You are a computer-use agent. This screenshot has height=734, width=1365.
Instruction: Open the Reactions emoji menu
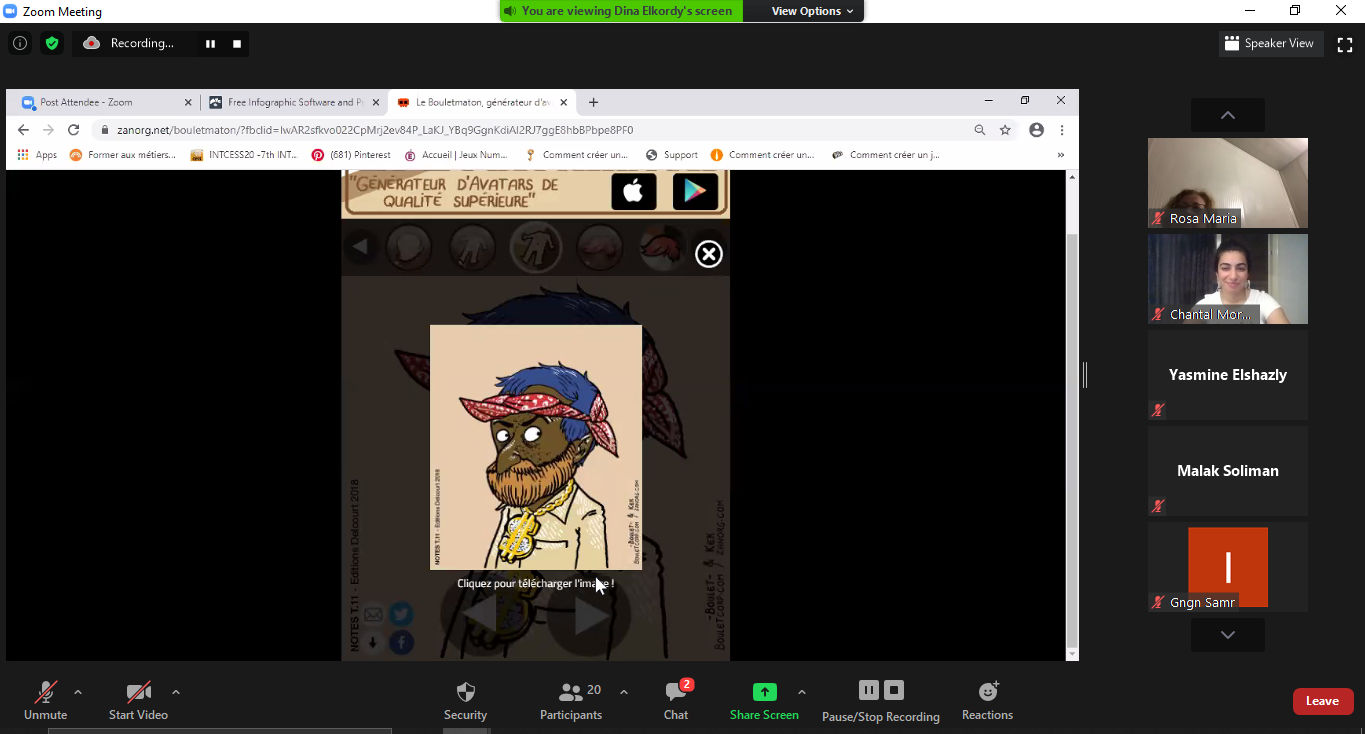tap(987, 700)
